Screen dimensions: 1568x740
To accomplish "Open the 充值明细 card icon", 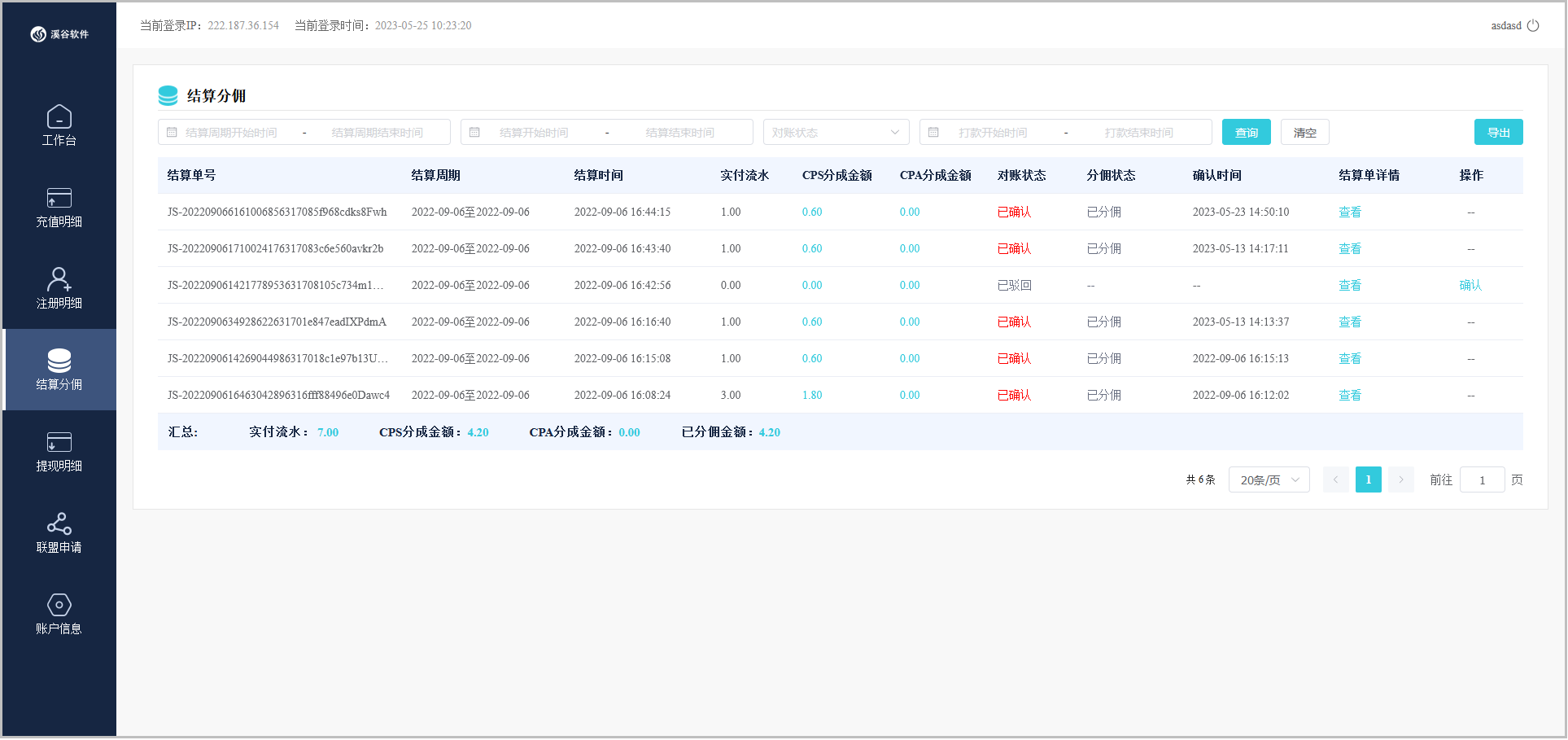I will pos(59,198).
